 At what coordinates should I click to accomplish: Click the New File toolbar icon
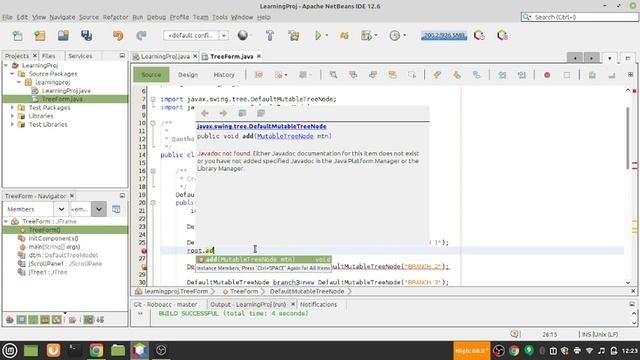point(17,36)
